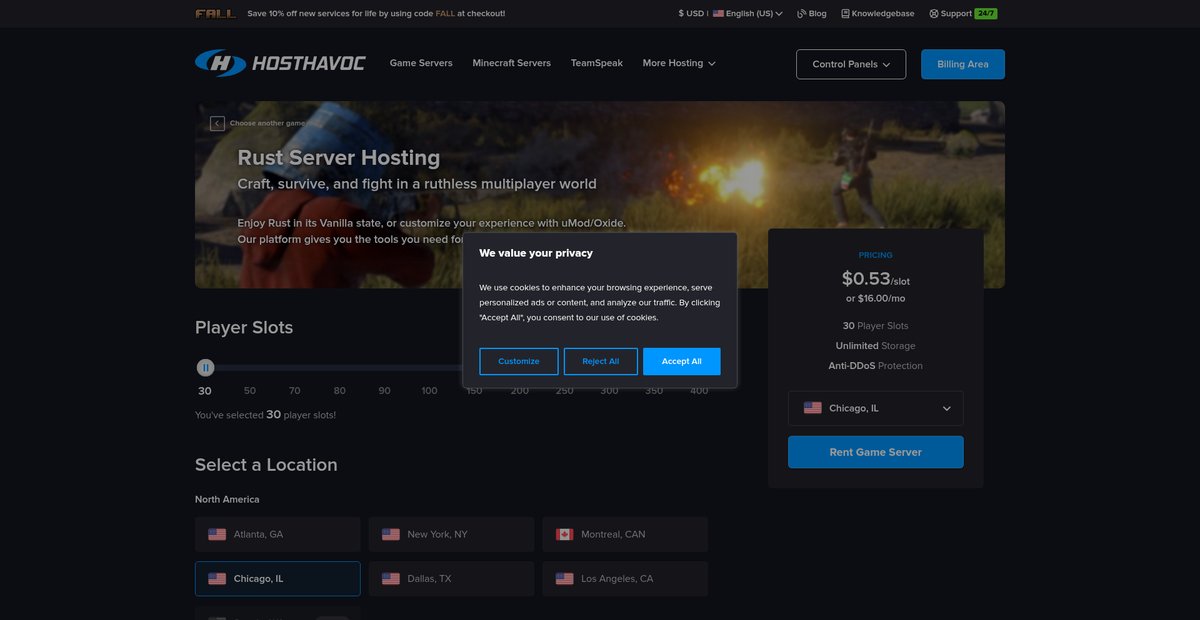The height and width of the screenshot is (620, 1200).
Task: Open the USD currency dropdown
Action: click(x=691, y=14)
